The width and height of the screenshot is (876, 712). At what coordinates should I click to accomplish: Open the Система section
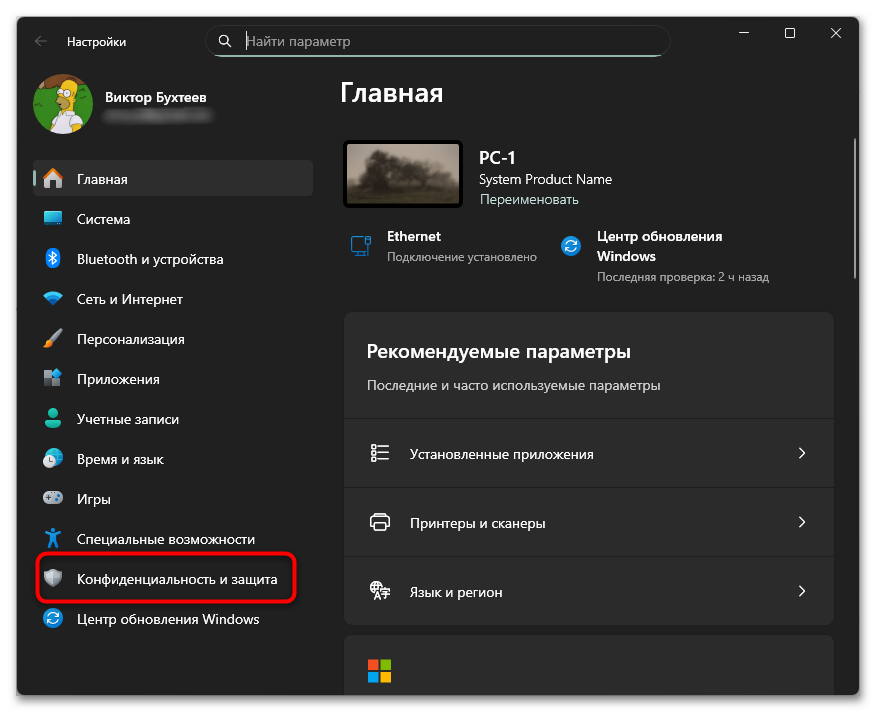tap(173, 219)
